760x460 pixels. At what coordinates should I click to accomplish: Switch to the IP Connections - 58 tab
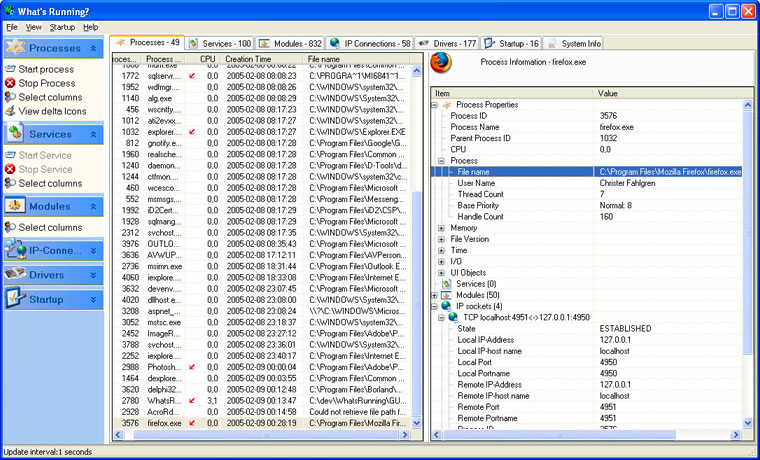click(x=370, y=43)
